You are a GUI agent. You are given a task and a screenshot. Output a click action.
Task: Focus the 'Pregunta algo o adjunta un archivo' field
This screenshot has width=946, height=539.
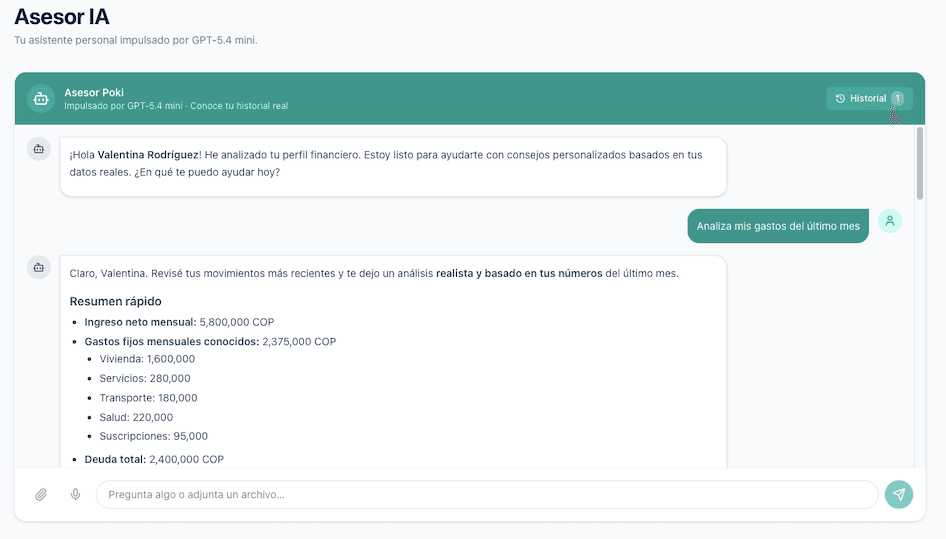pos(487,494)
